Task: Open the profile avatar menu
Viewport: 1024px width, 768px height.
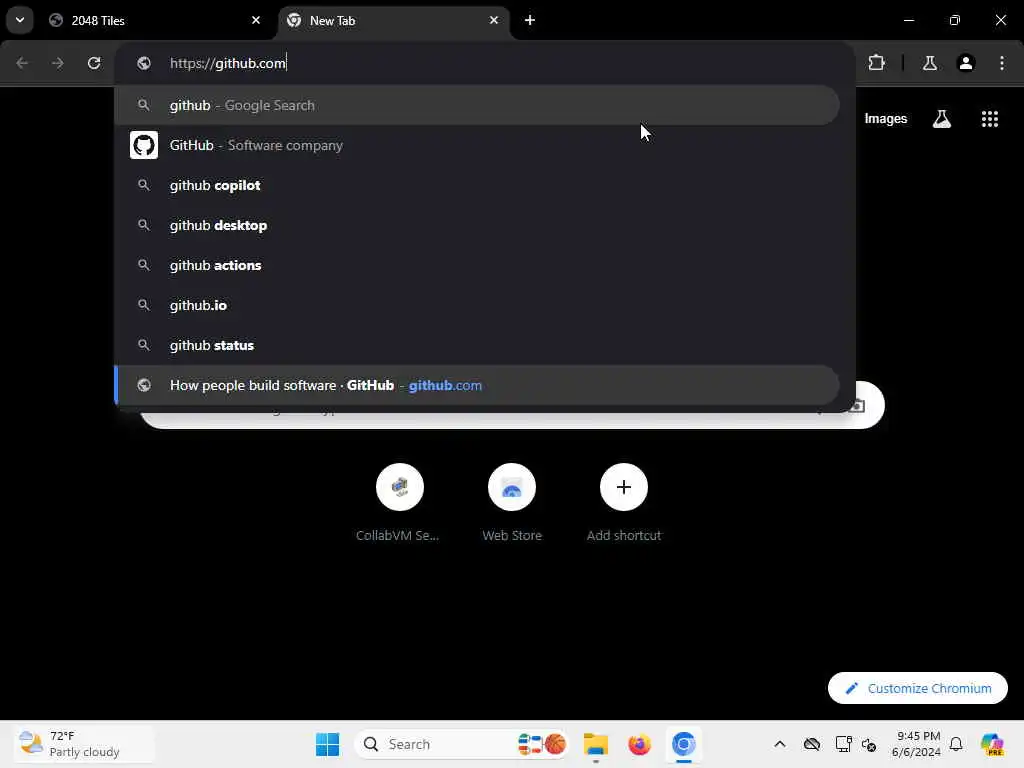Action: point(966,63)
